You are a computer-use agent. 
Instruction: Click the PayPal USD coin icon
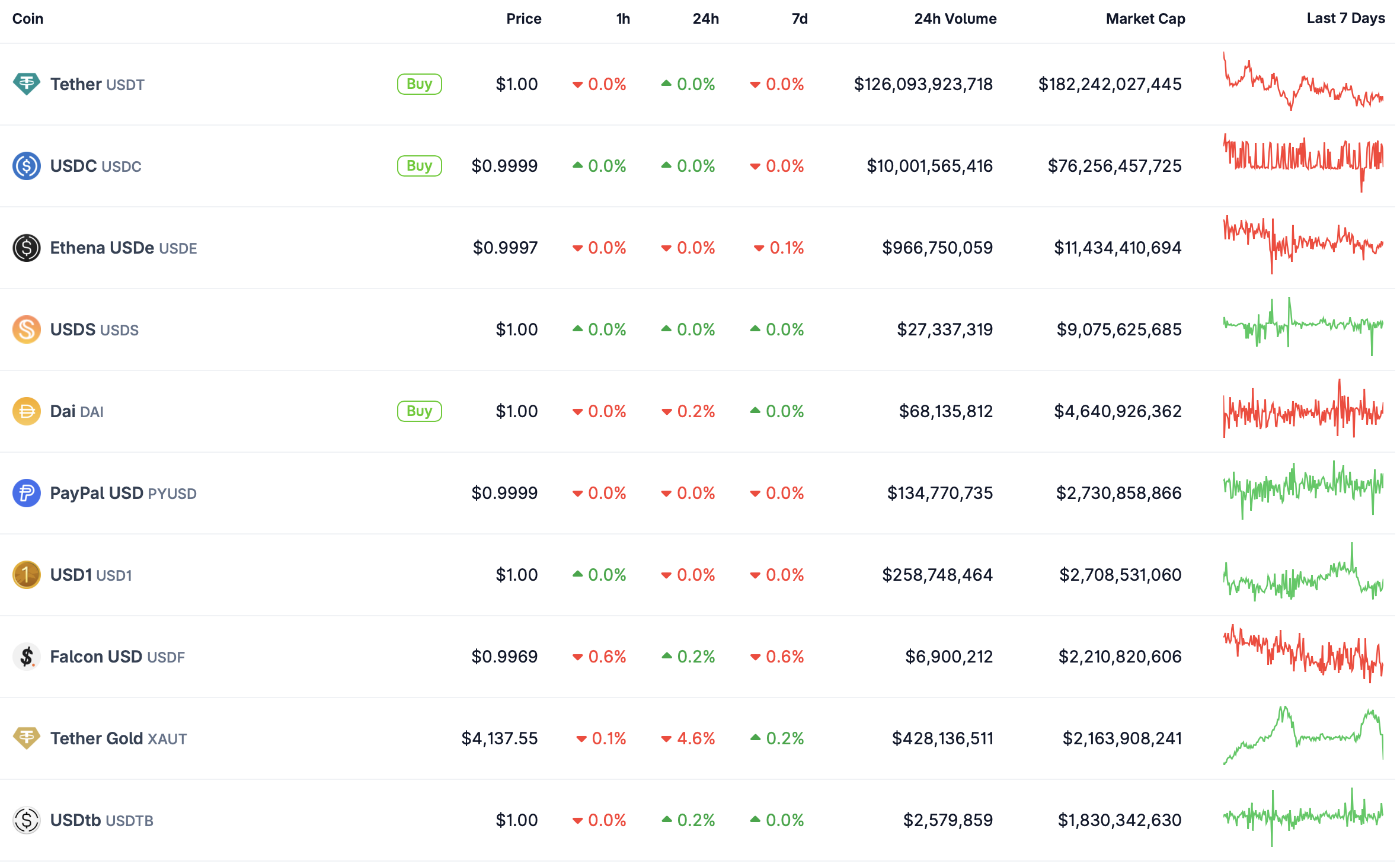[27, 493]
